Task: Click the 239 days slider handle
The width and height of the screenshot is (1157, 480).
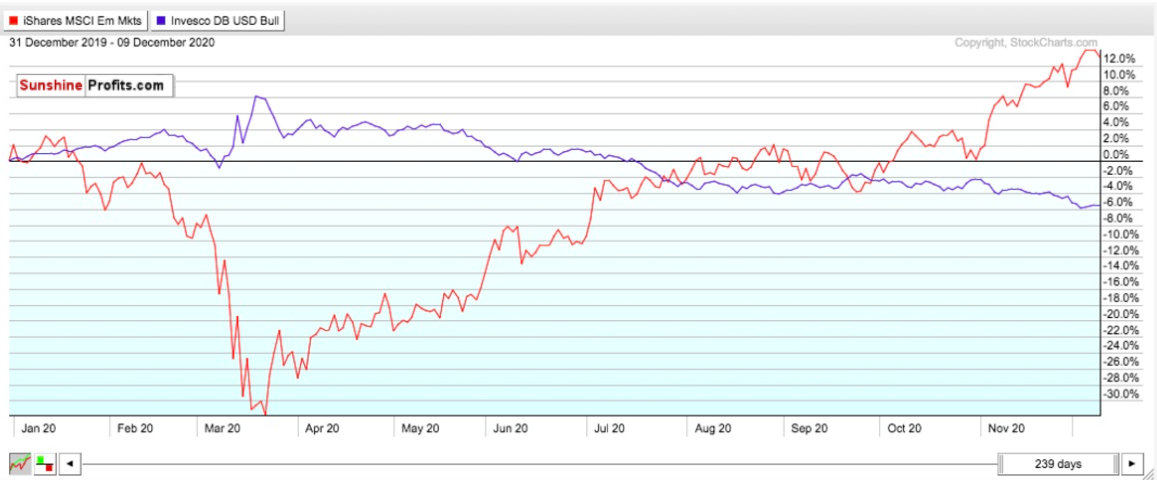Action: click(1057, 464)
